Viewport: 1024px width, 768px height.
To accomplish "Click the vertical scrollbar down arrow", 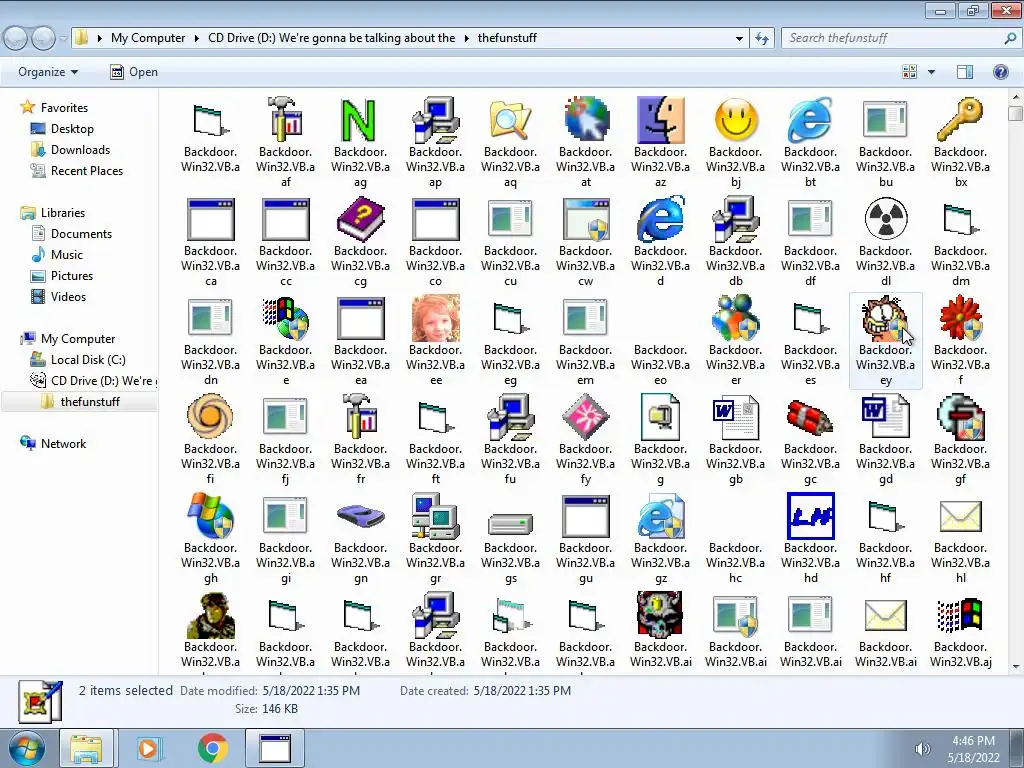I will [x=1016, y=667].
